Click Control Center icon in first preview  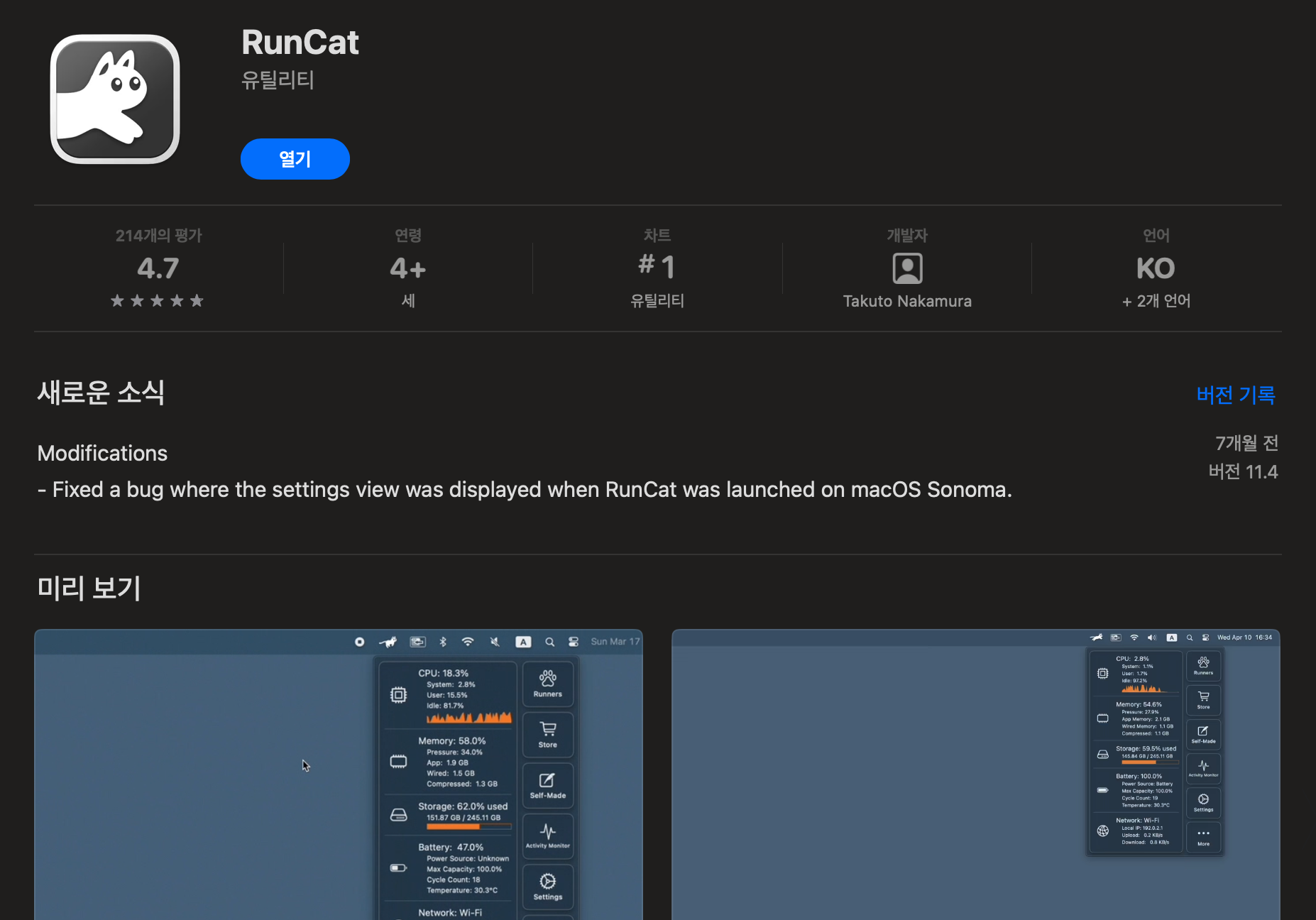point(574,642)
